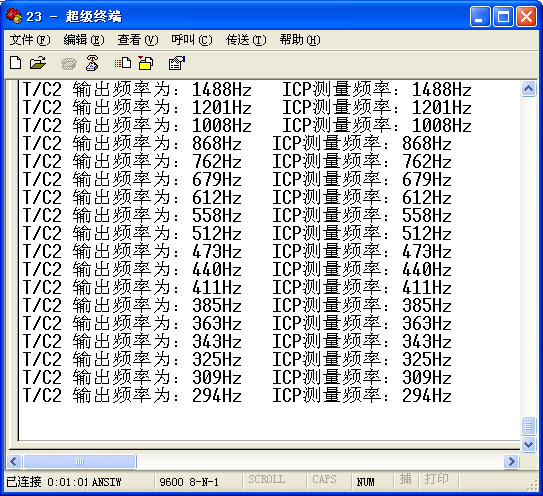Open the 编辑(E) menu

pos(84,40)
